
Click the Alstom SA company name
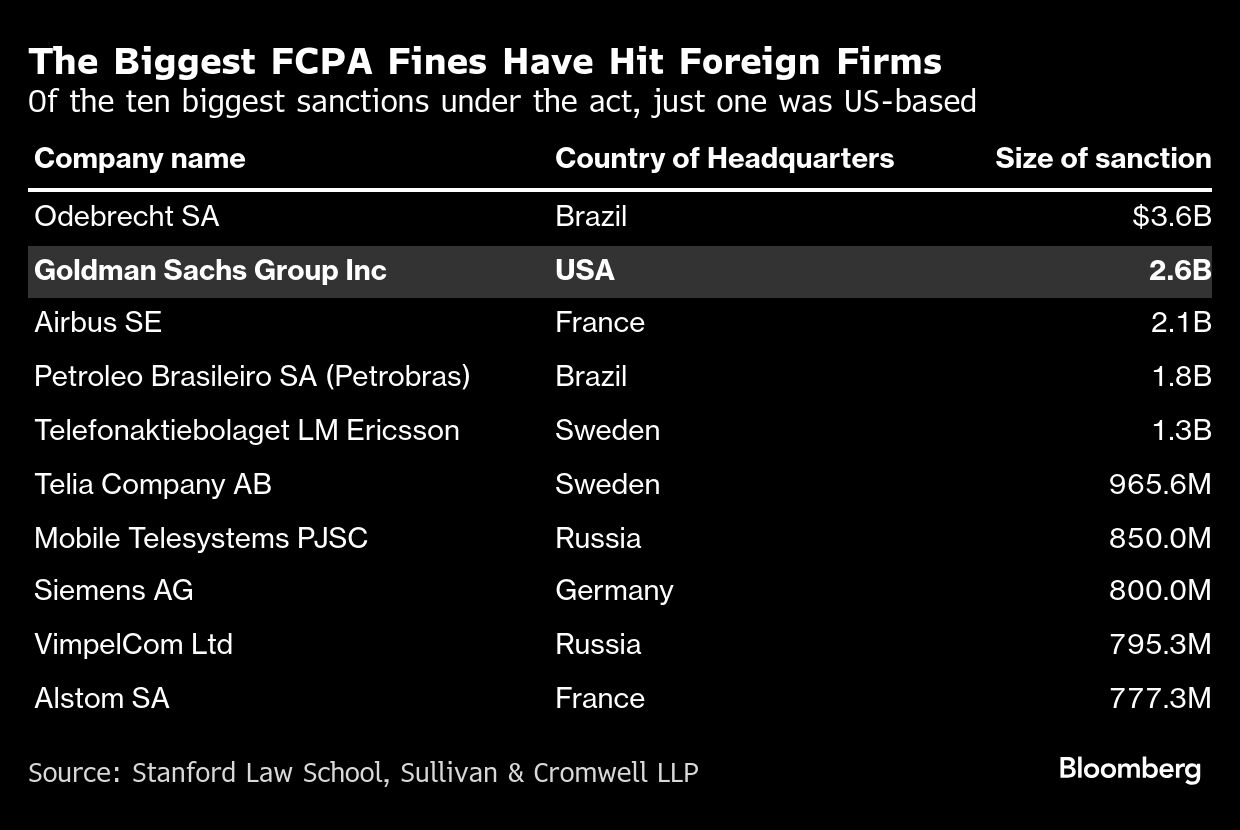pos(101,698)
